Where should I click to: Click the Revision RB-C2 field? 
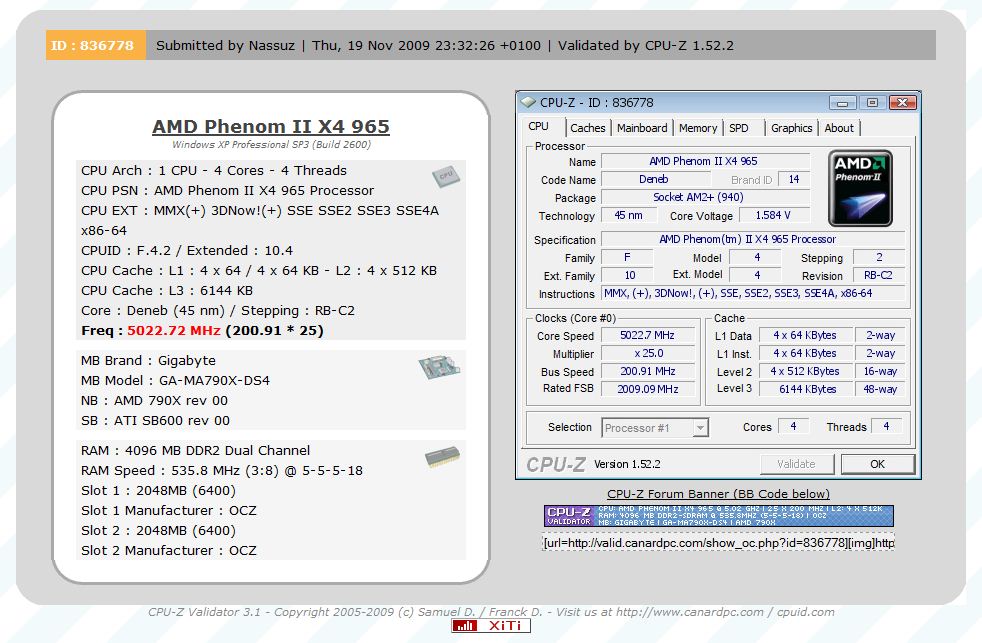878,275
